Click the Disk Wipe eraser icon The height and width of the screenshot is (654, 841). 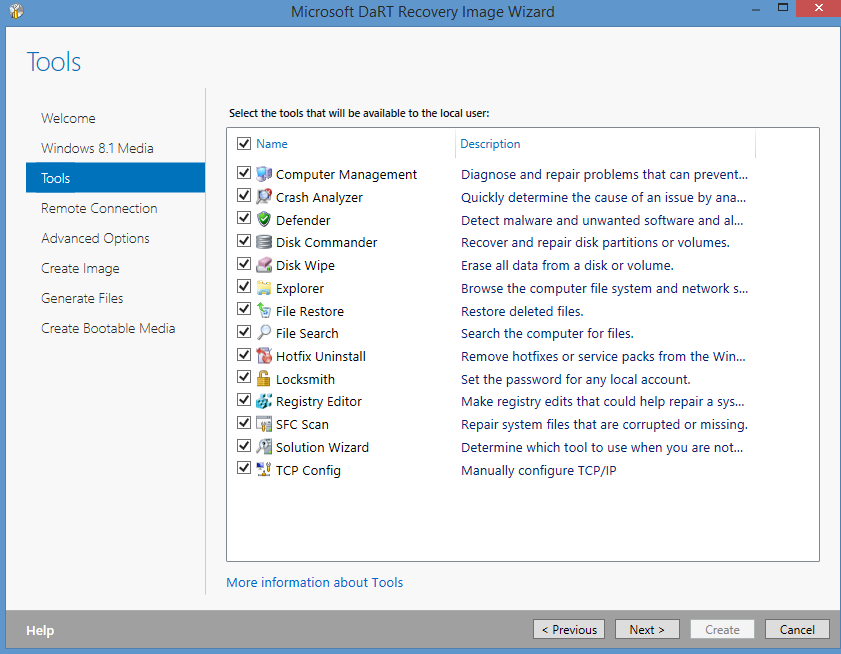(263, 265)
